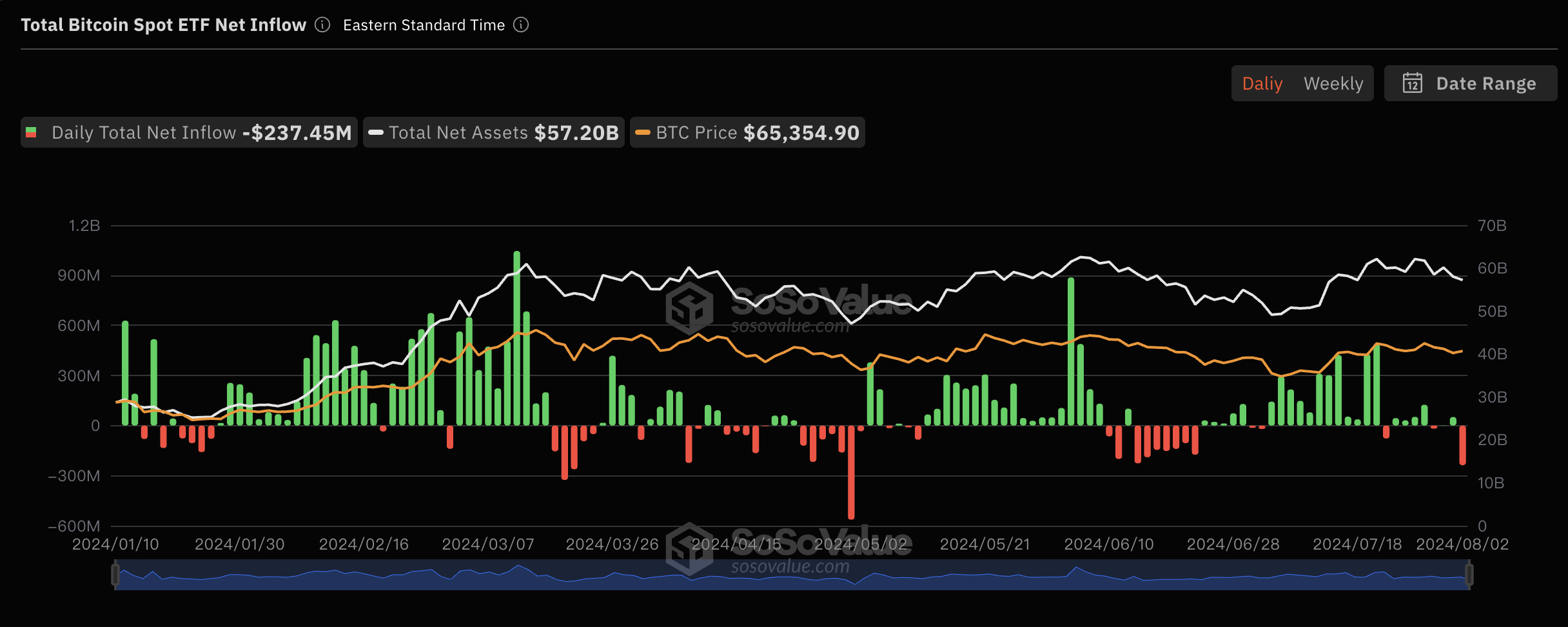Click the white line icon beside Total Net Assets

(377, 132)
